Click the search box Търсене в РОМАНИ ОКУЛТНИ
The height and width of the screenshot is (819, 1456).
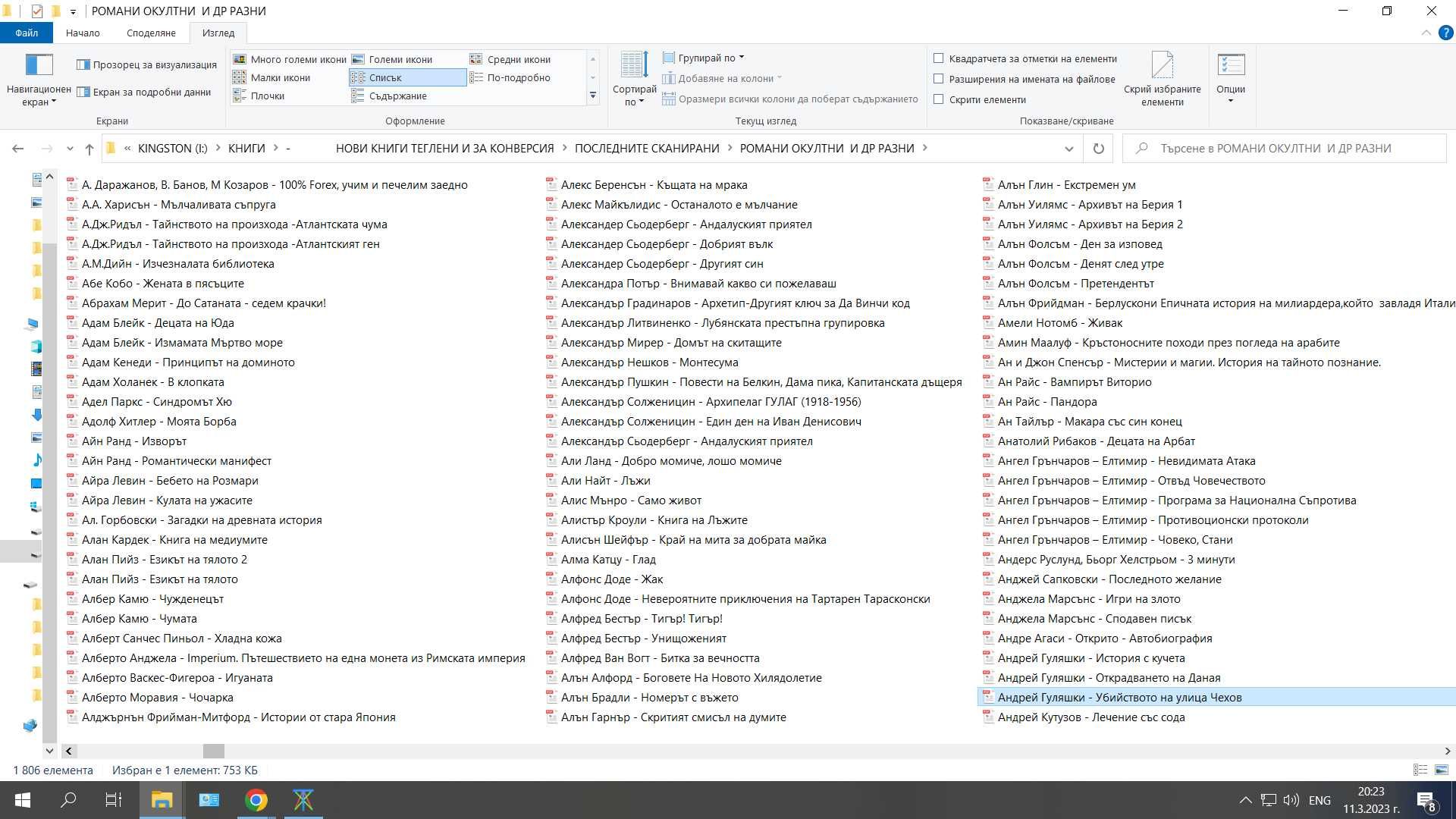pyautogui.click(x=1285, y=149)
